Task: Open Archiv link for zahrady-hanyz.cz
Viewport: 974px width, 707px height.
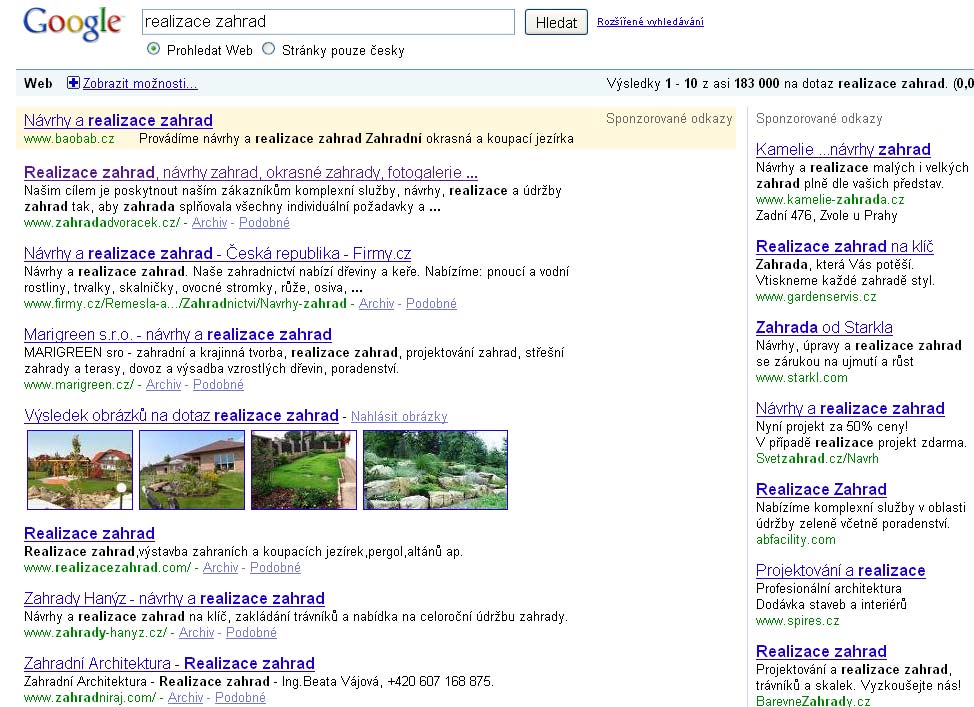Action: tap(196, 632)
